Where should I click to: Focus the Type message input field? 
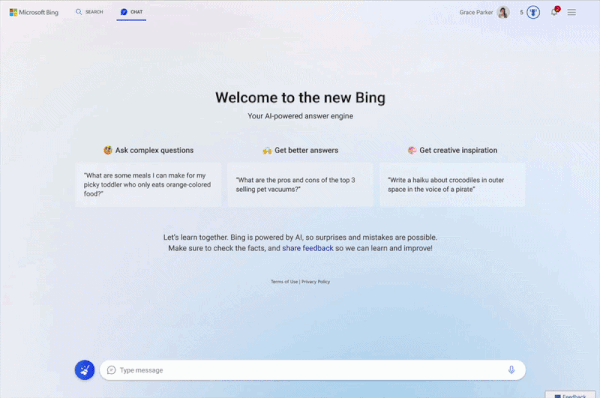[x=313, y=370]
